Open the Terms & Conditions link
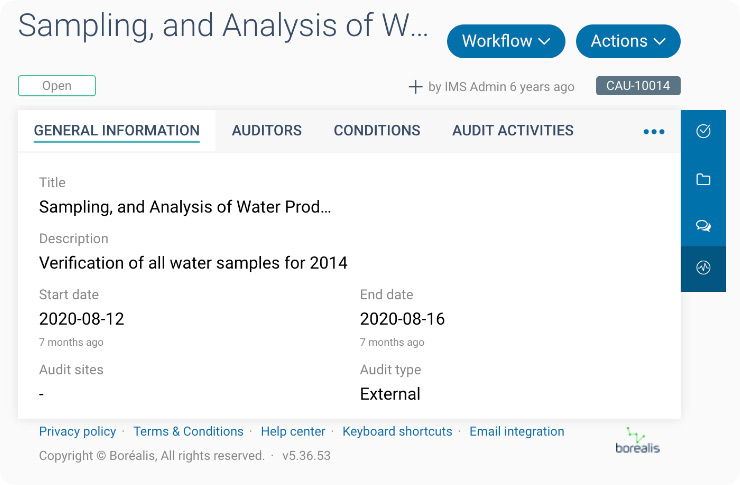 click(x=188, y=432)
